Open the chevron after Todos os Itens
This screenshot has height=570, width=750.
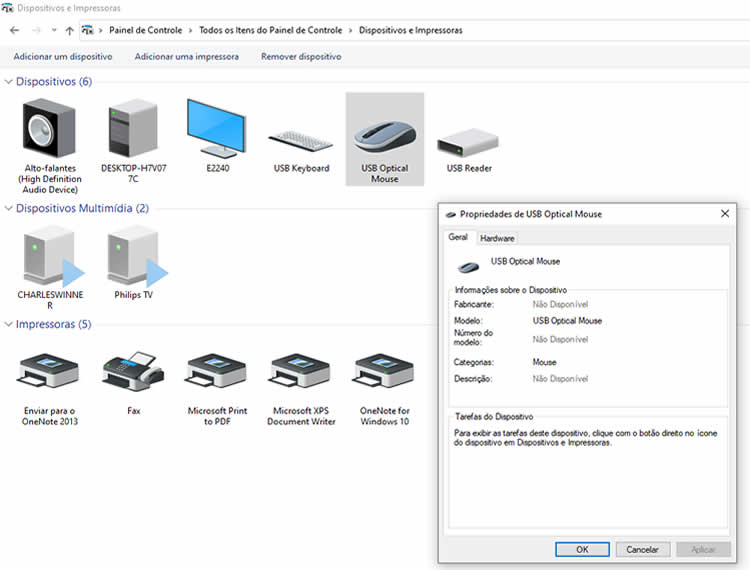tap(350, 31)
